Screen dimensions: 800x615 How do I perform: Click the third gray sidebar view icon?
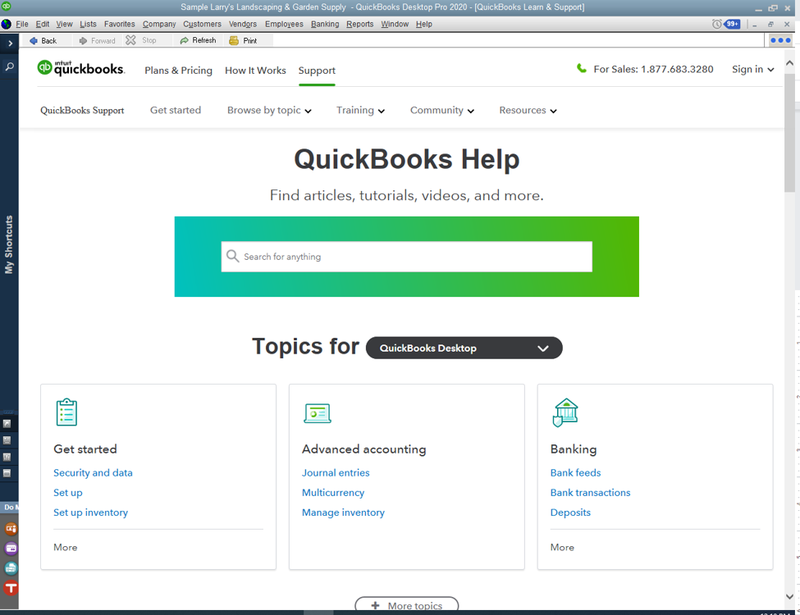coord(7,457)
